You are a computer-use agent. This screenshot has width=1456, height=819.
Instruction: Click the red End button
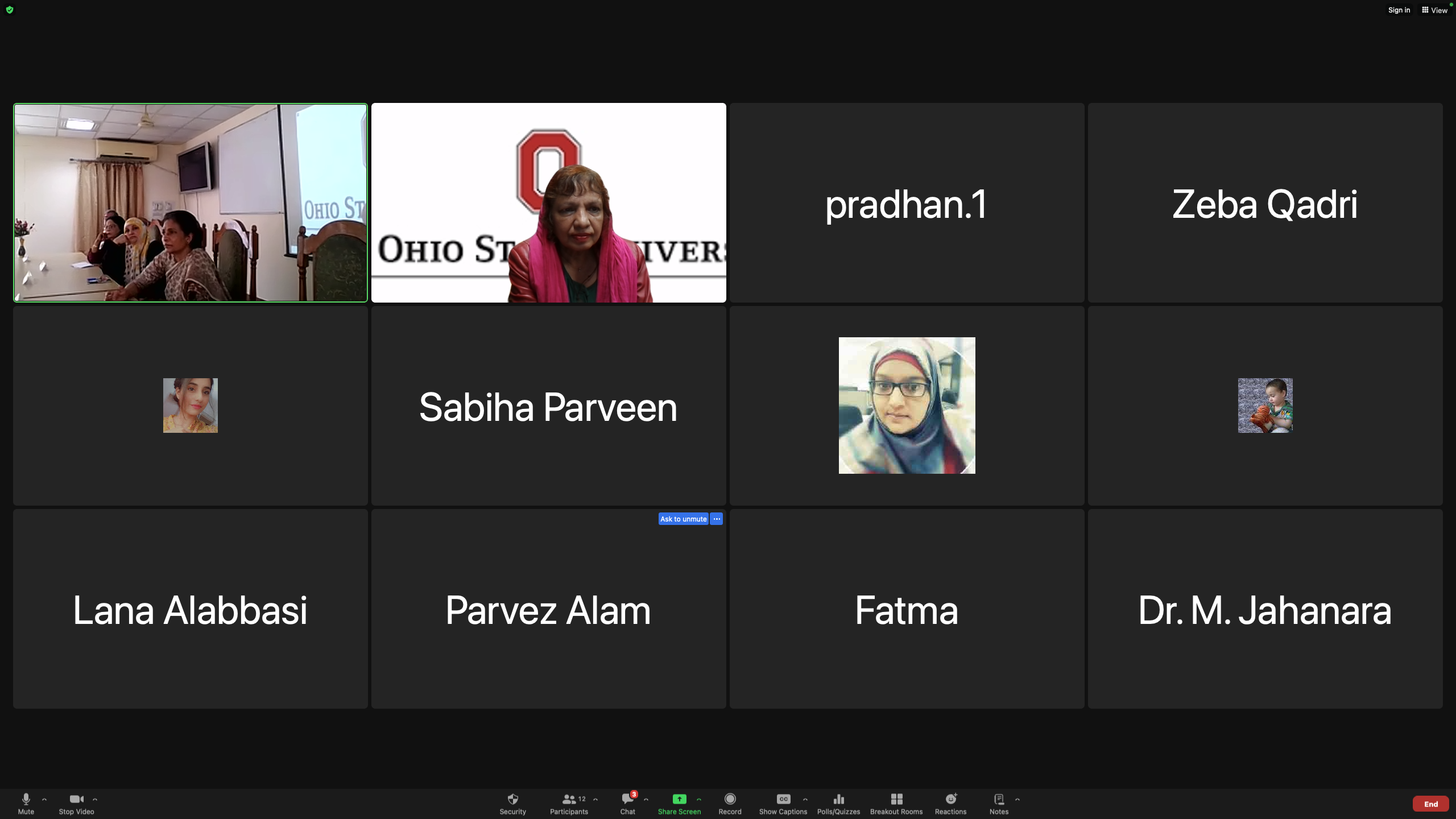1430,804
